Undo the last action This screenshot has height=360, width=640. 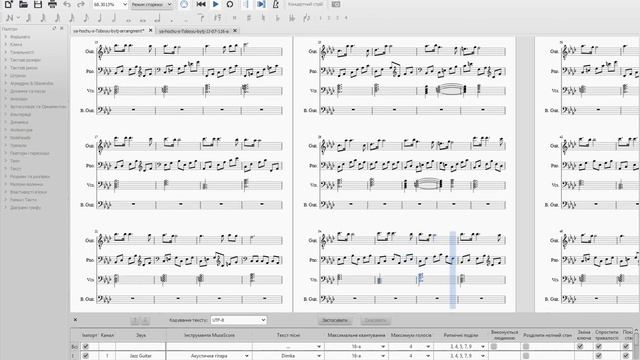tap(67, 4)
